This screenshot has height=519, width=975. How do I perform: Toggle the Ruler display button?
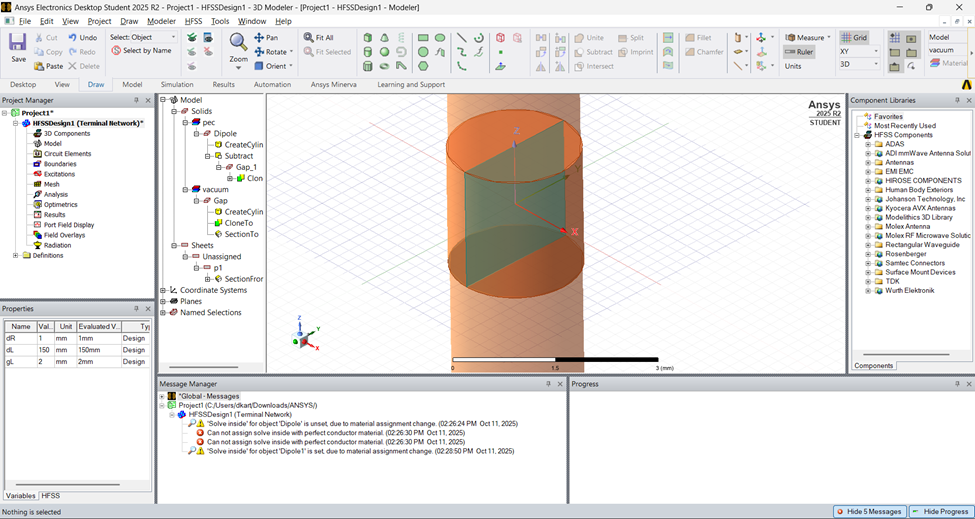coord(799,52)
